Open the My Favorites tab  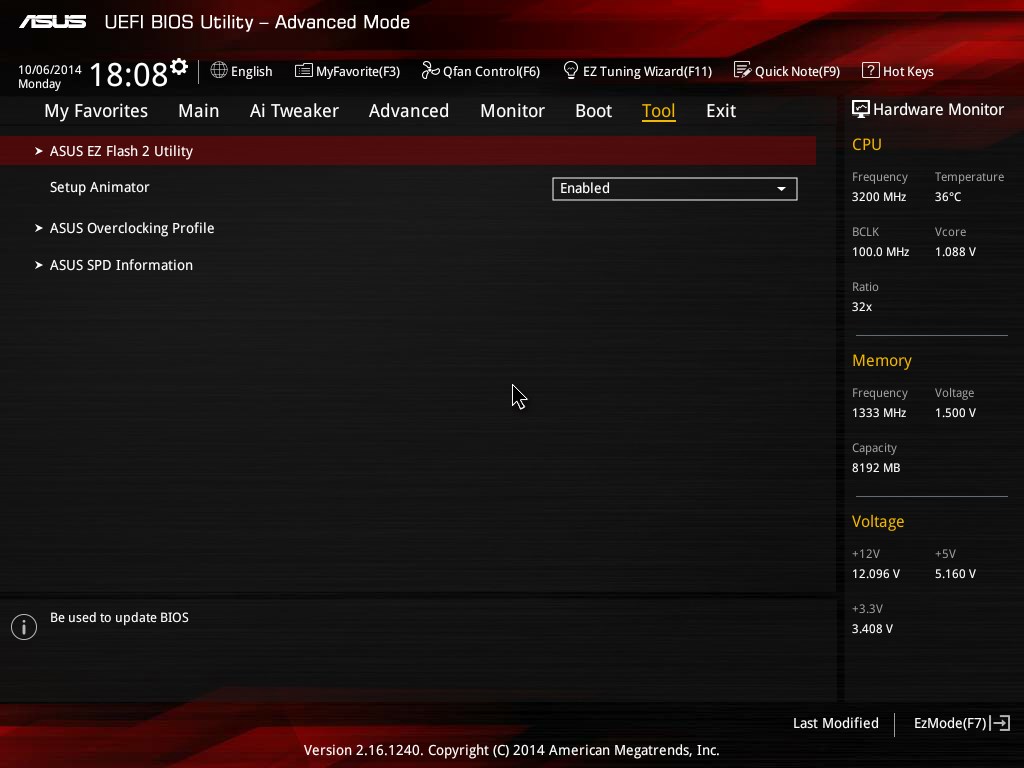tap(96, 111)
